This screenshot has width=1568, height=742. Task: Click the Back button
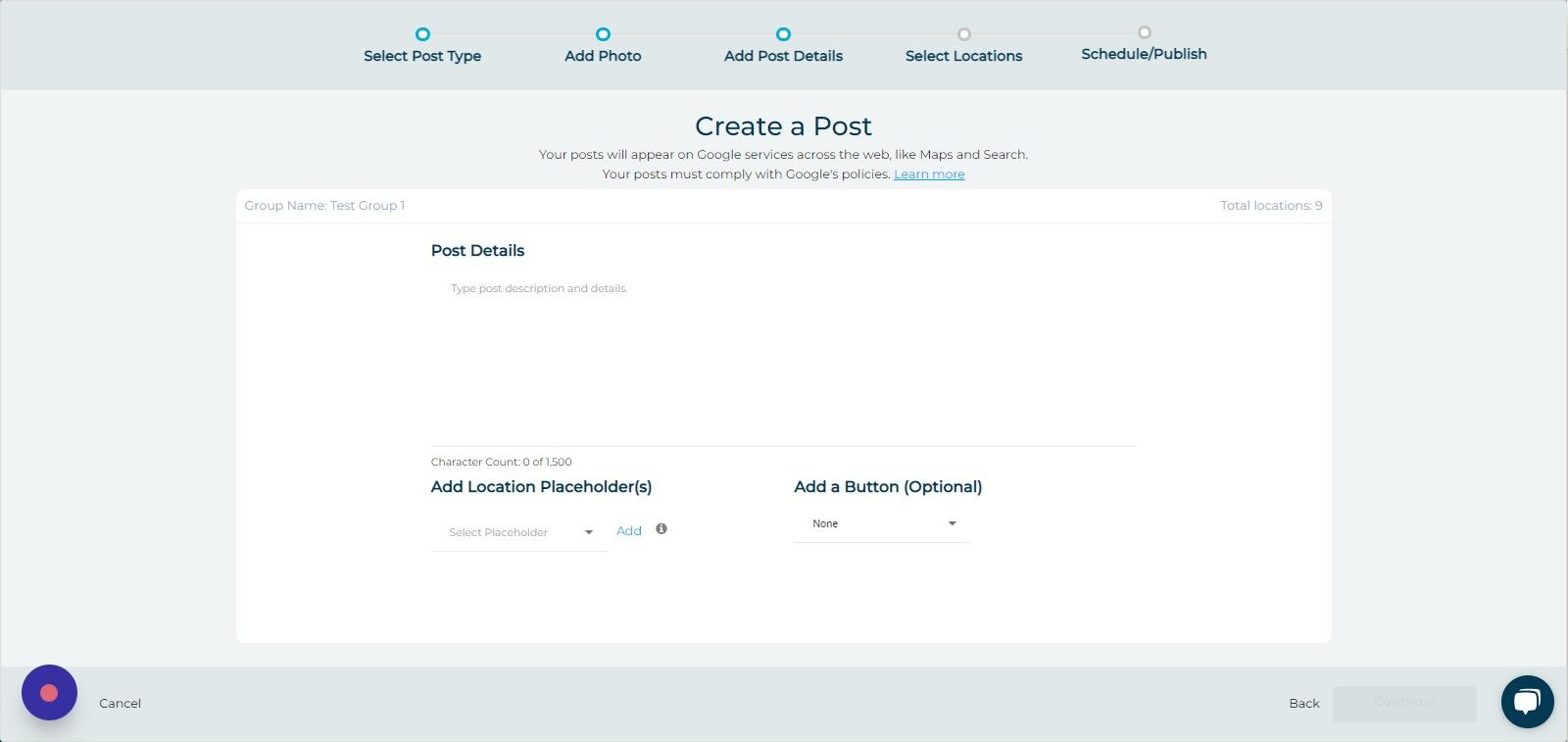pyautogui.click(x=1304, y=704)
